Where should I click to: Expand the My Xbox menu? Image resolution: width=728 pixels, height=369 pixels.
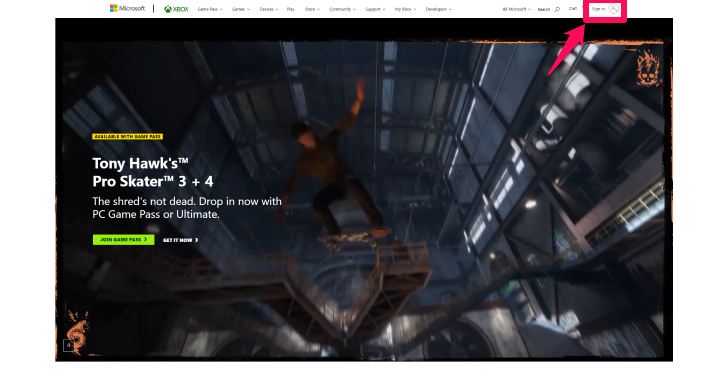[x=405, y=9]
